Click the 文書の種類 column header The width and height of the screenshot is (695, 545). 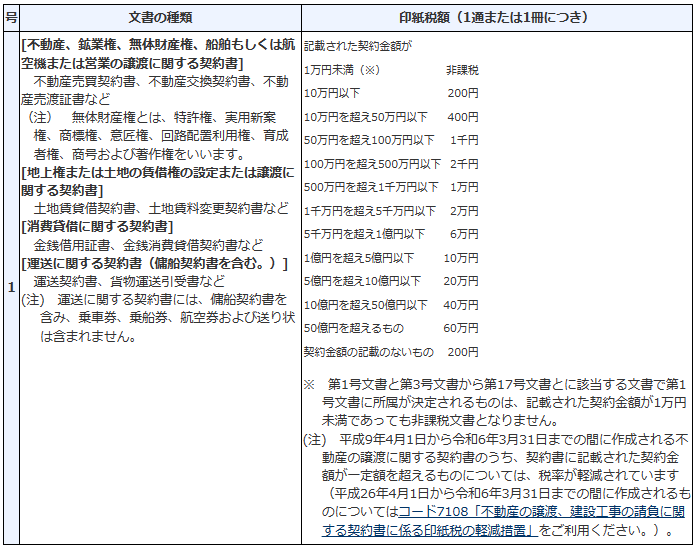[158, 17]
